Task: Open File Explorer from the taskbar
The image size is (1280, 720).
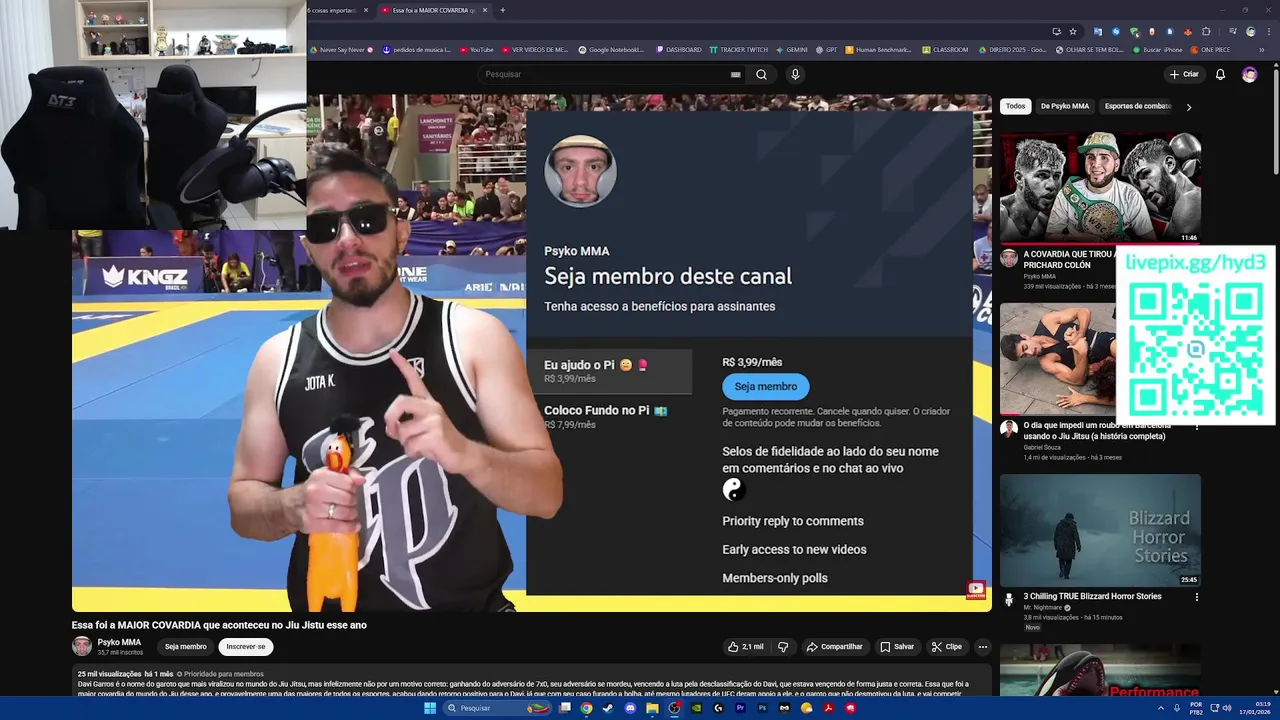Action: coord(652,708)
